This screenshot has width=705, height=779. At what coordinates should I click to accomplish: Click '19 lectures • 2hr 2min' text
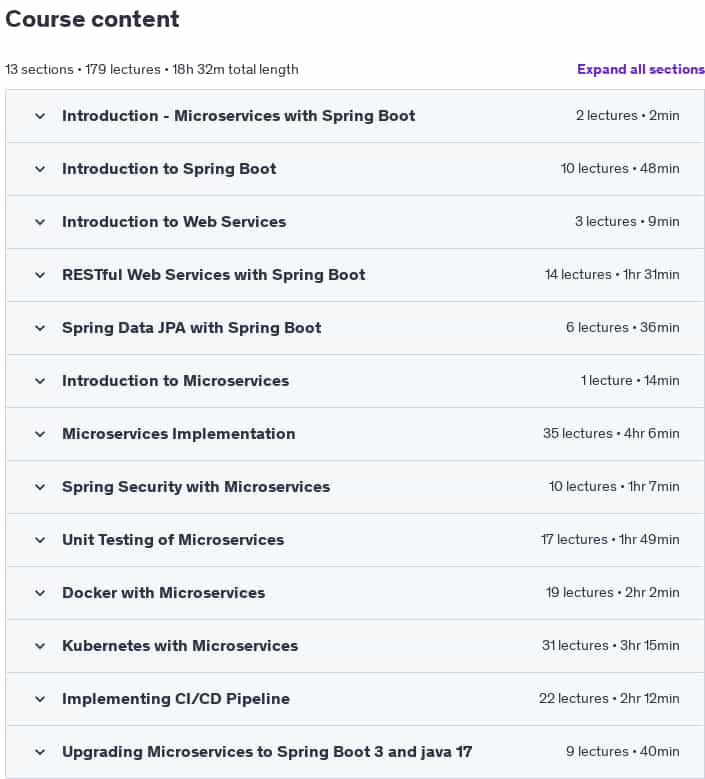pyautogui.click(x=613, y=592)
